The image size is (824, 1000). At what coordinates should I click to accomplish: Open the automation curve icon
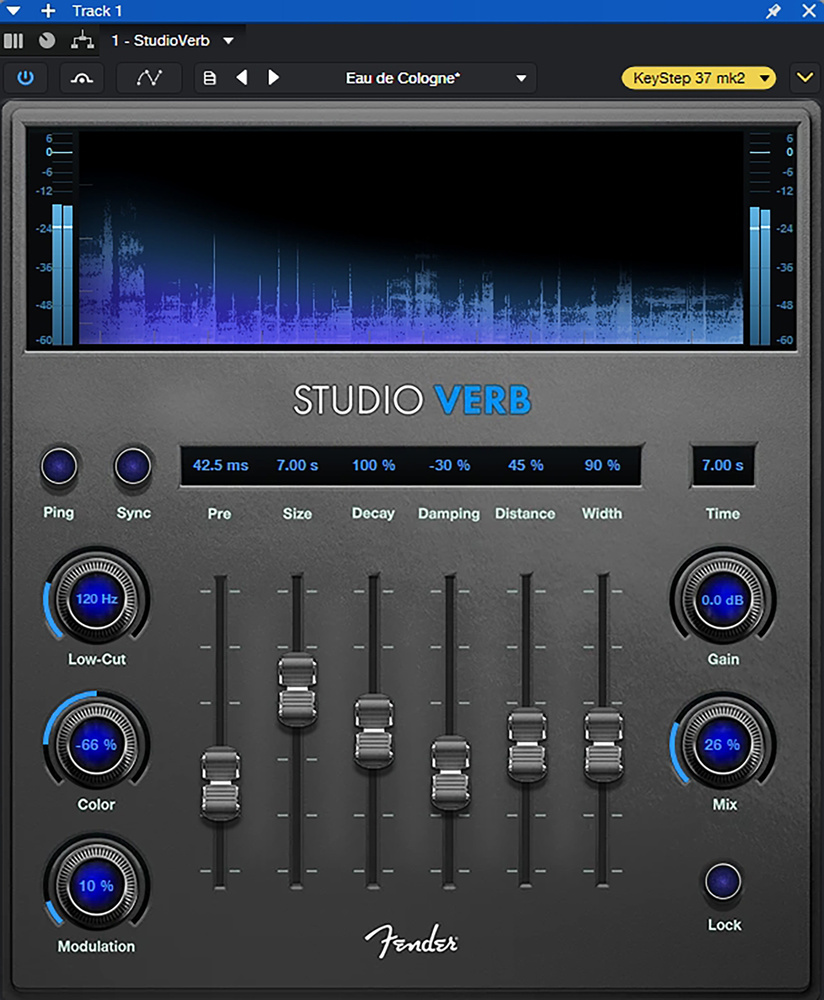click(149, 78)
